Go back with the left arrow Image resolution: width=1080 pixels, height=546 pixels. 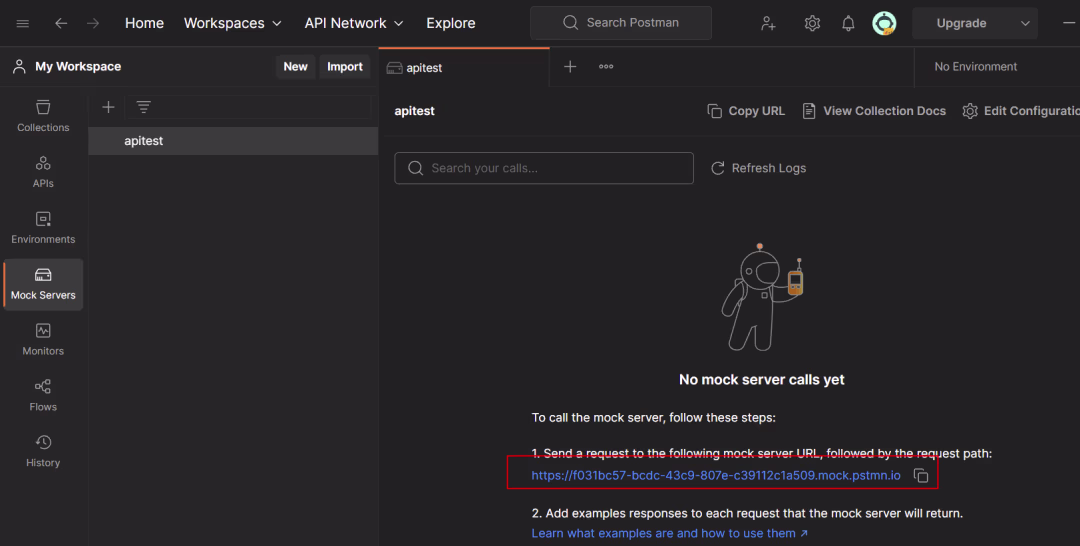[61, 23]
